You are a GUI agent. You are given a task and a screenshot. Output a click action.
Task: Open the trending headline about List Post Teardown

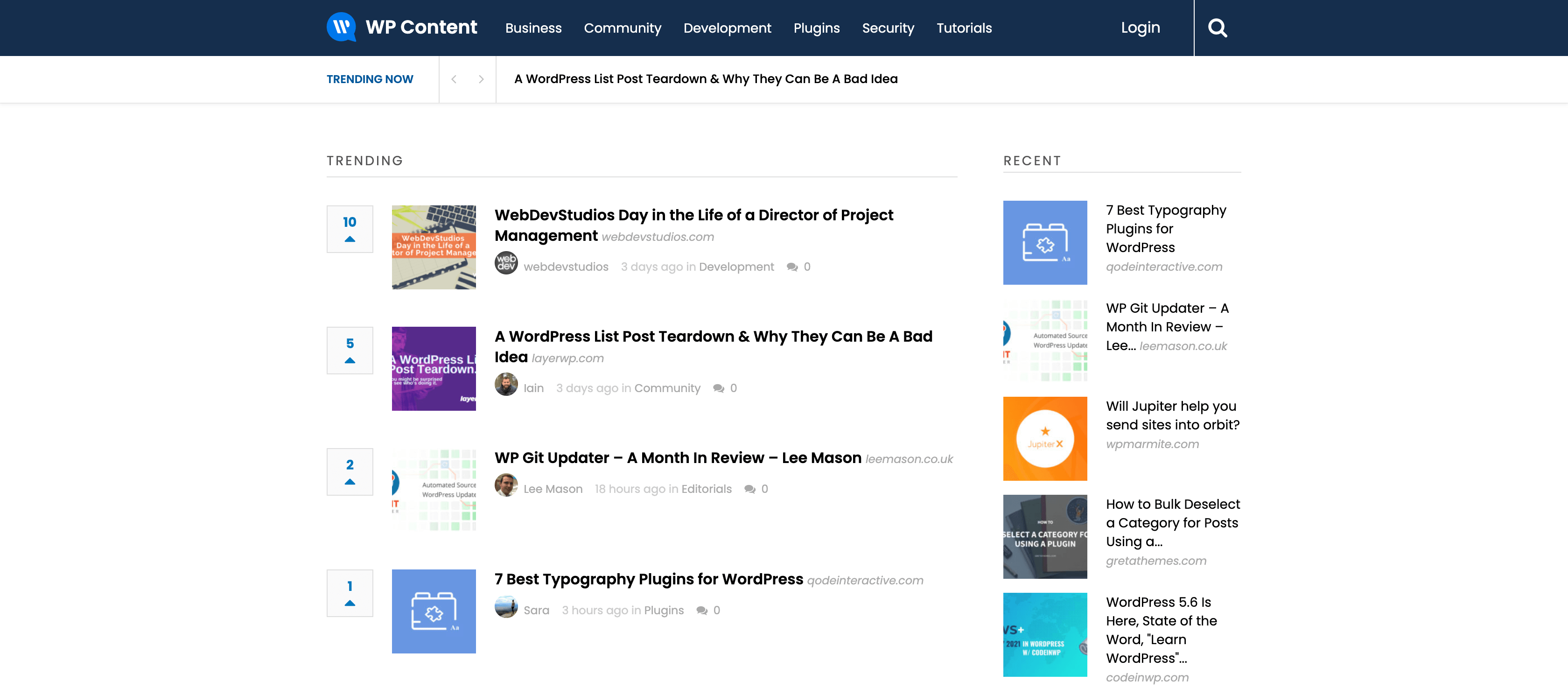click(x=706, y=78)
